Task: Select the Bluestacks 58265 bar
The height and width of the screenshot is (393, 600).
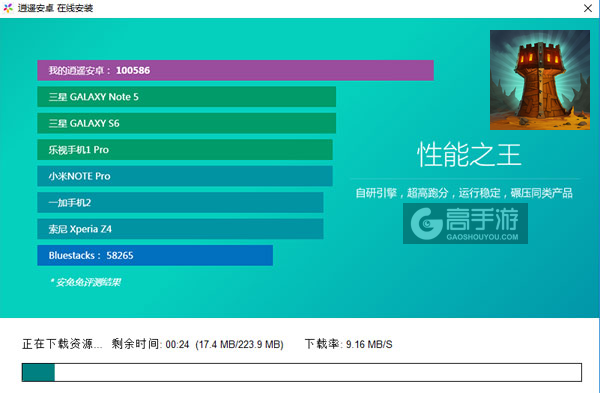Action: pyautogui.click(x=155, y=255)
